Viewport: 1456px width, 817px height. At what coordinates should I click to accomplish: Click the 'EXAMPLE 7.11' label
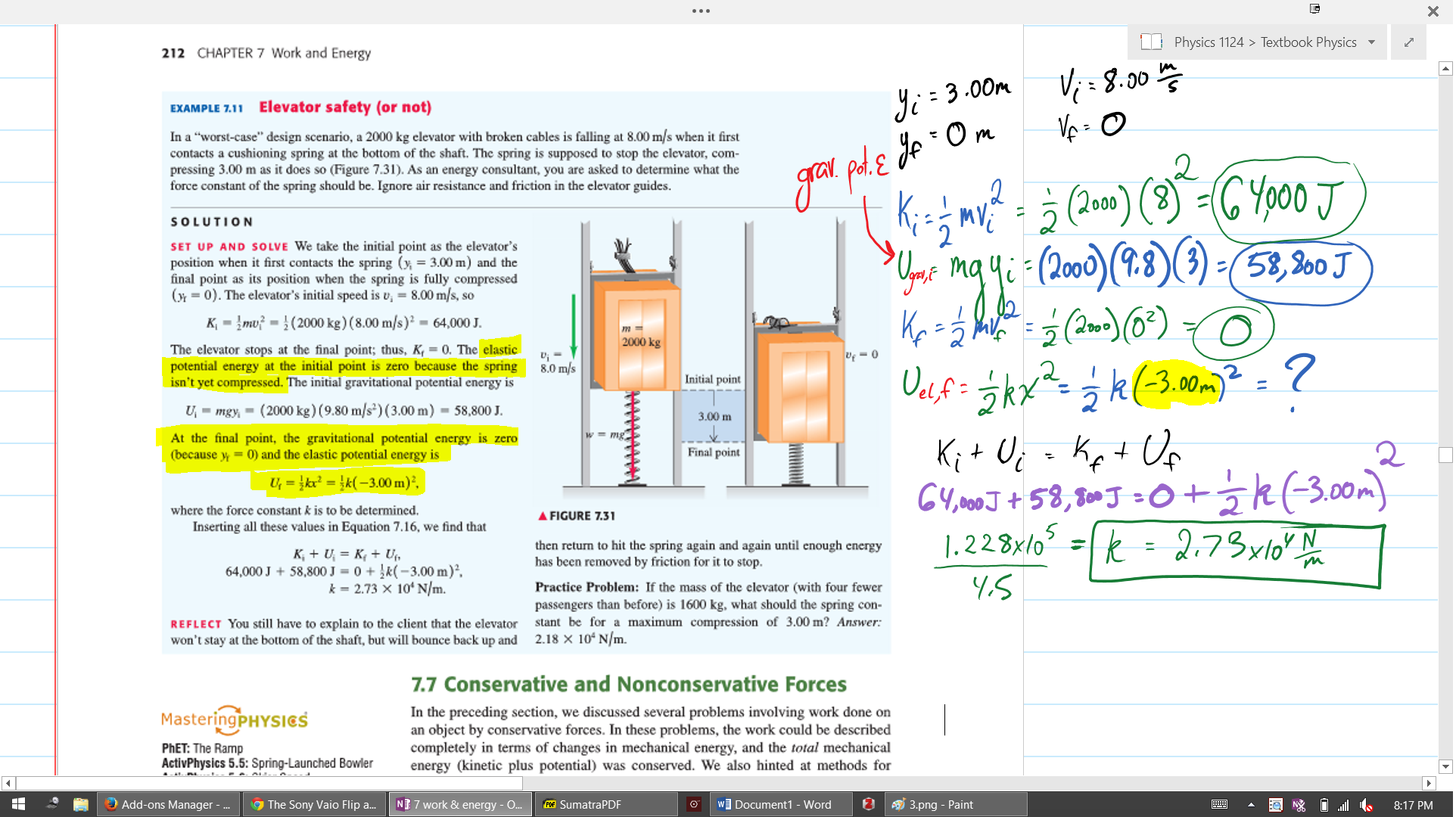tap(207, 108)
